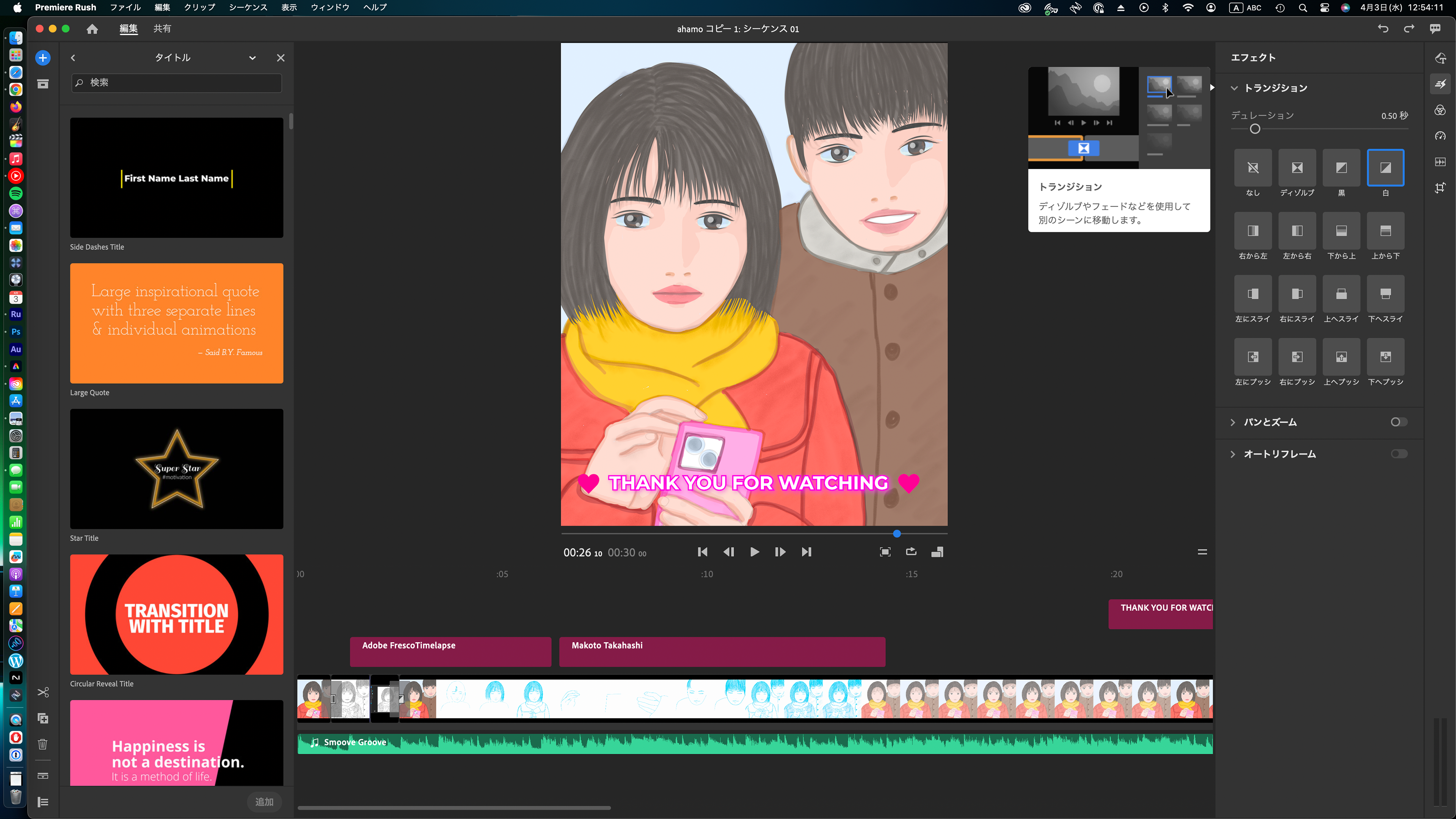This screenshot has width=1456, height=819.
Task: Play the sequence preview
Action: (755, 552)
